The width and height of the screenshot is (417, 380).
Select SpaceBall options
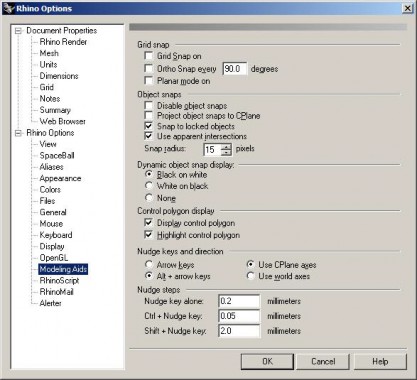[x=57, y=156]
